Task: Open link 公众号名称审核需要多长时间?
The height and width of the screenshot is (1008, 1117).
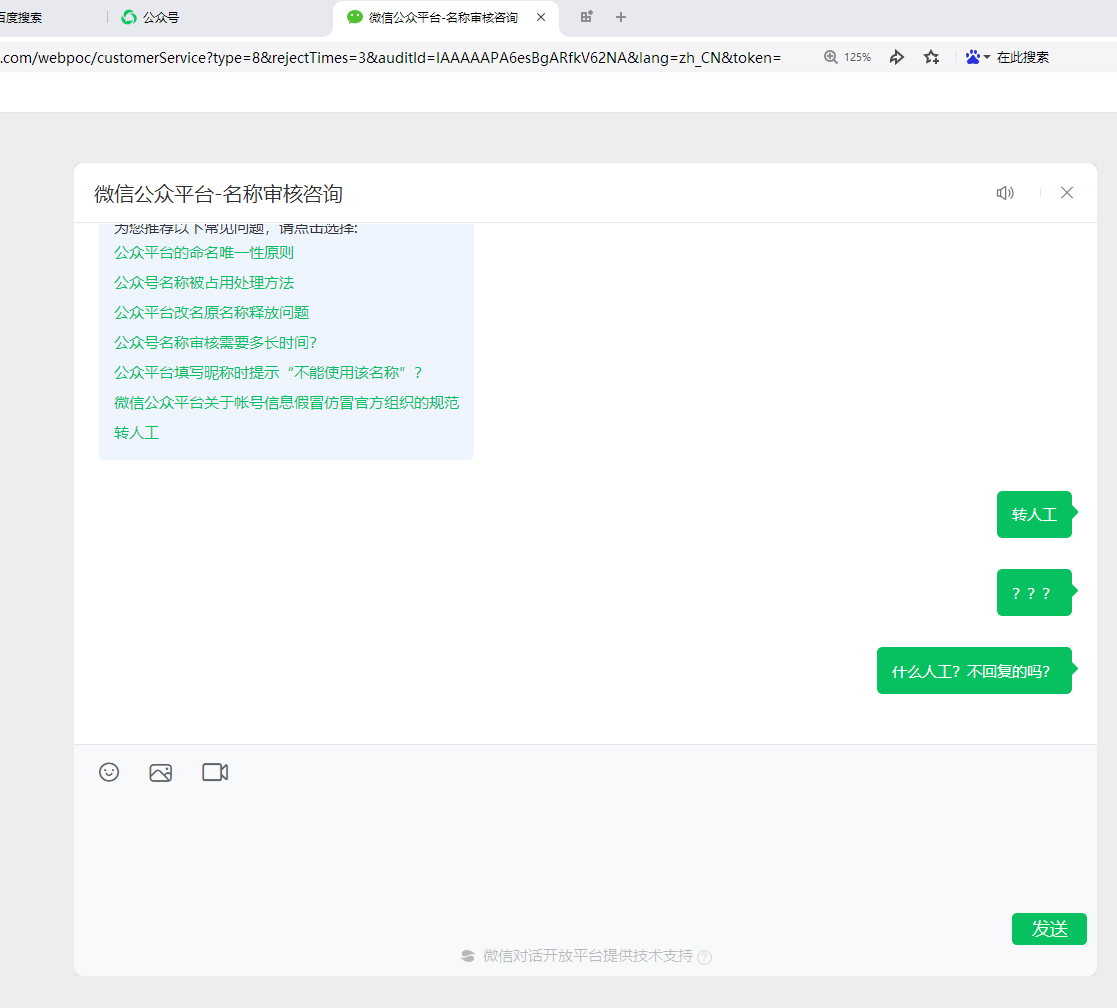Action: tap(215, 343)
